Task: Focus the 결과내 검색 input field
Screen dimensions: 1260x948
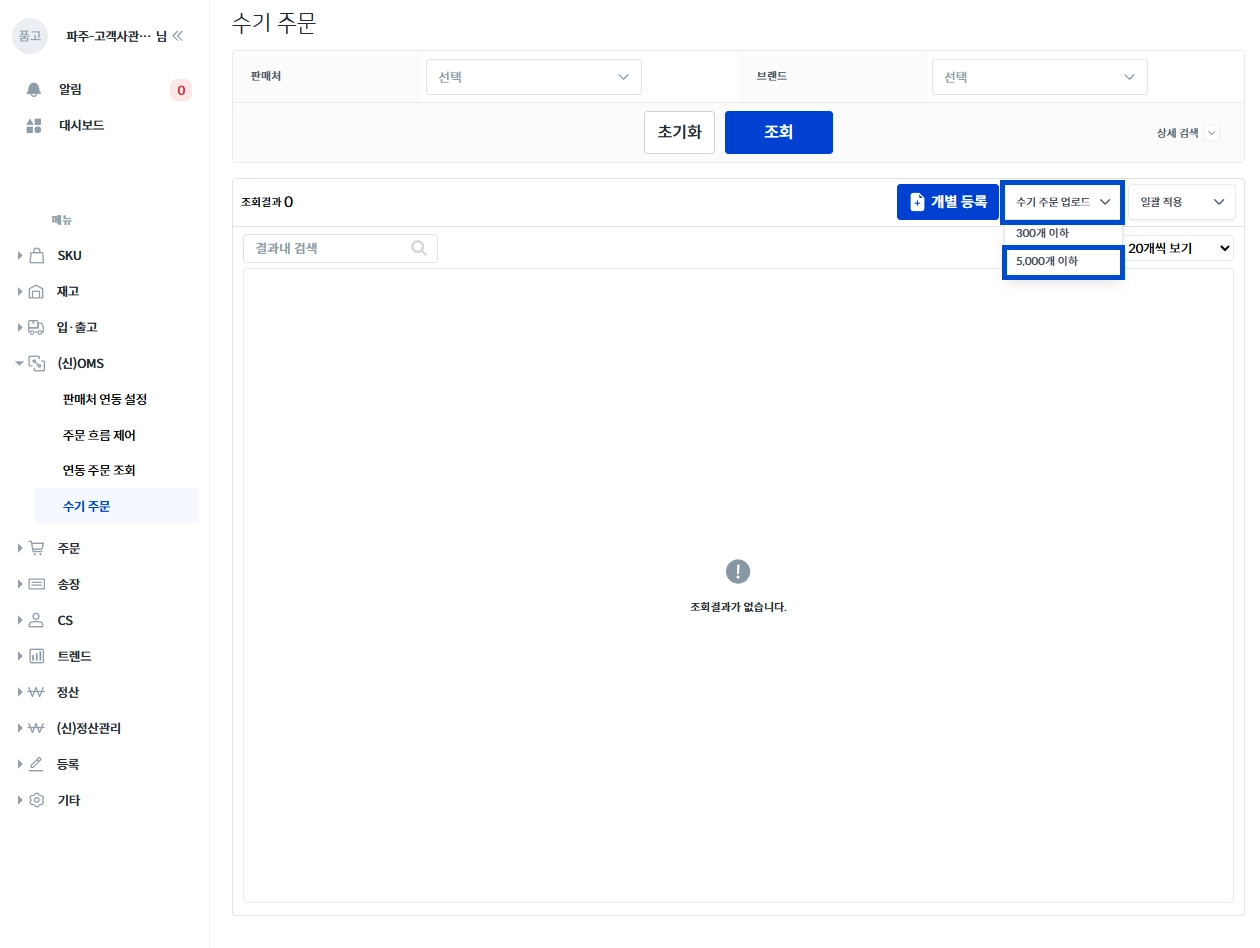Action: tap(340, 248)
